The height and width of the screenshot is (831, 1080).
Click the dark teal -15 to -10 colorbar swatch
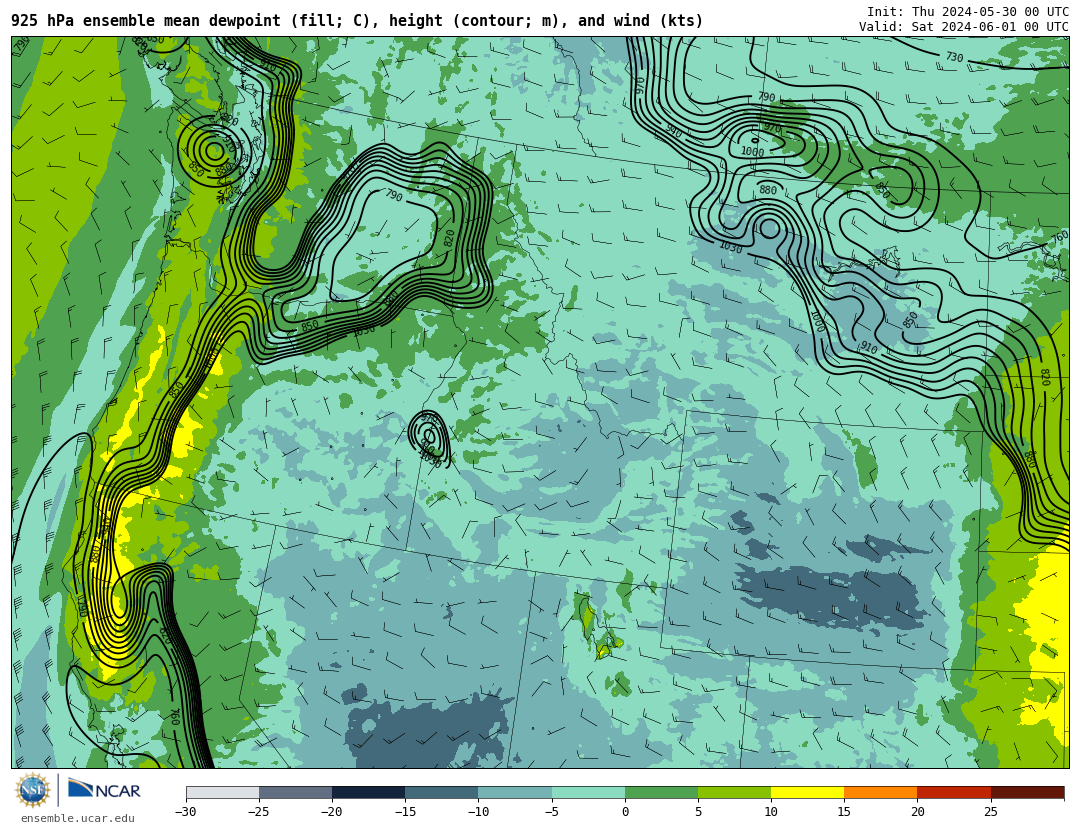click(x=442, y=792)
